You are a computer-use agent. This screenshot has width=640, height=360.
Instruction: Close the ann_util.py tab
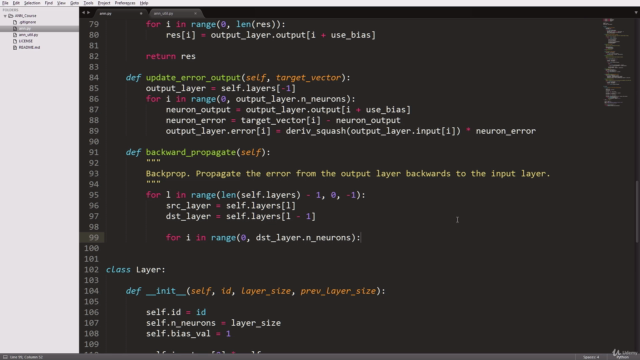tap(195, 13)
